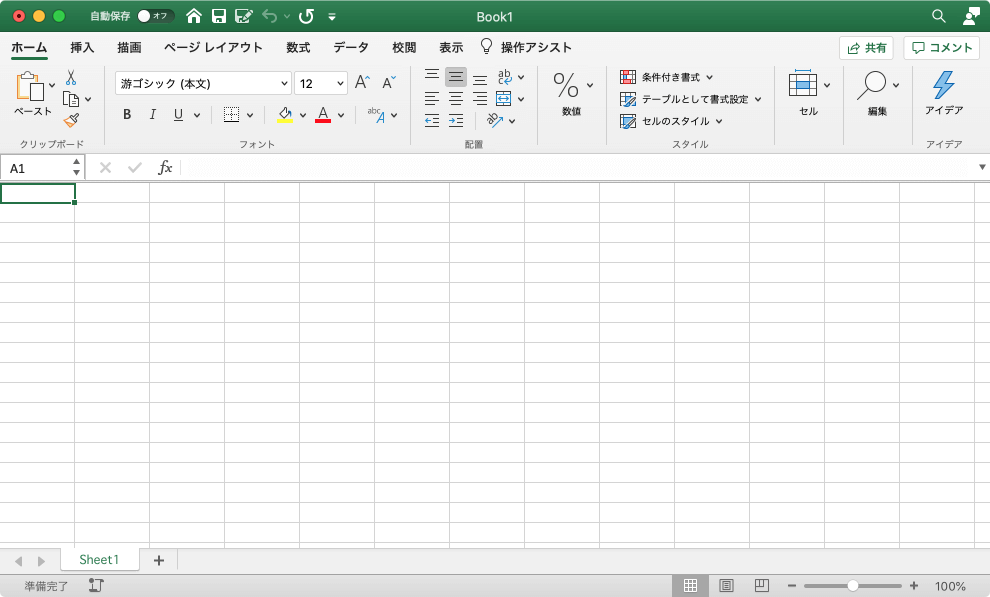Click the wrap text icon
This screenshot has height=597, width=990.
click(504, 77)
